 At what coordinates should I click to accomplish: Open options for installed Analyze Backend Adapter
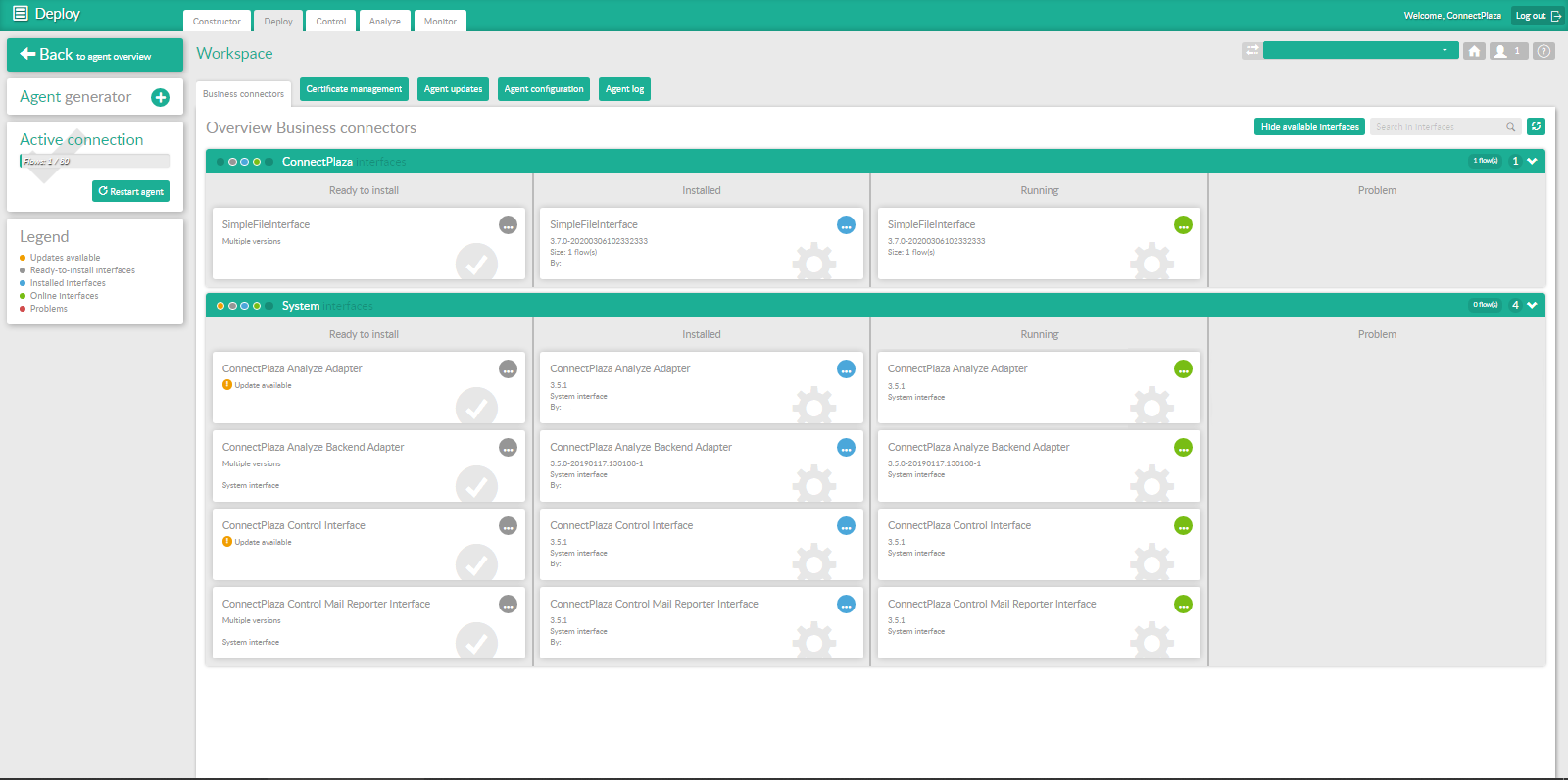click(x=846, y=448)
